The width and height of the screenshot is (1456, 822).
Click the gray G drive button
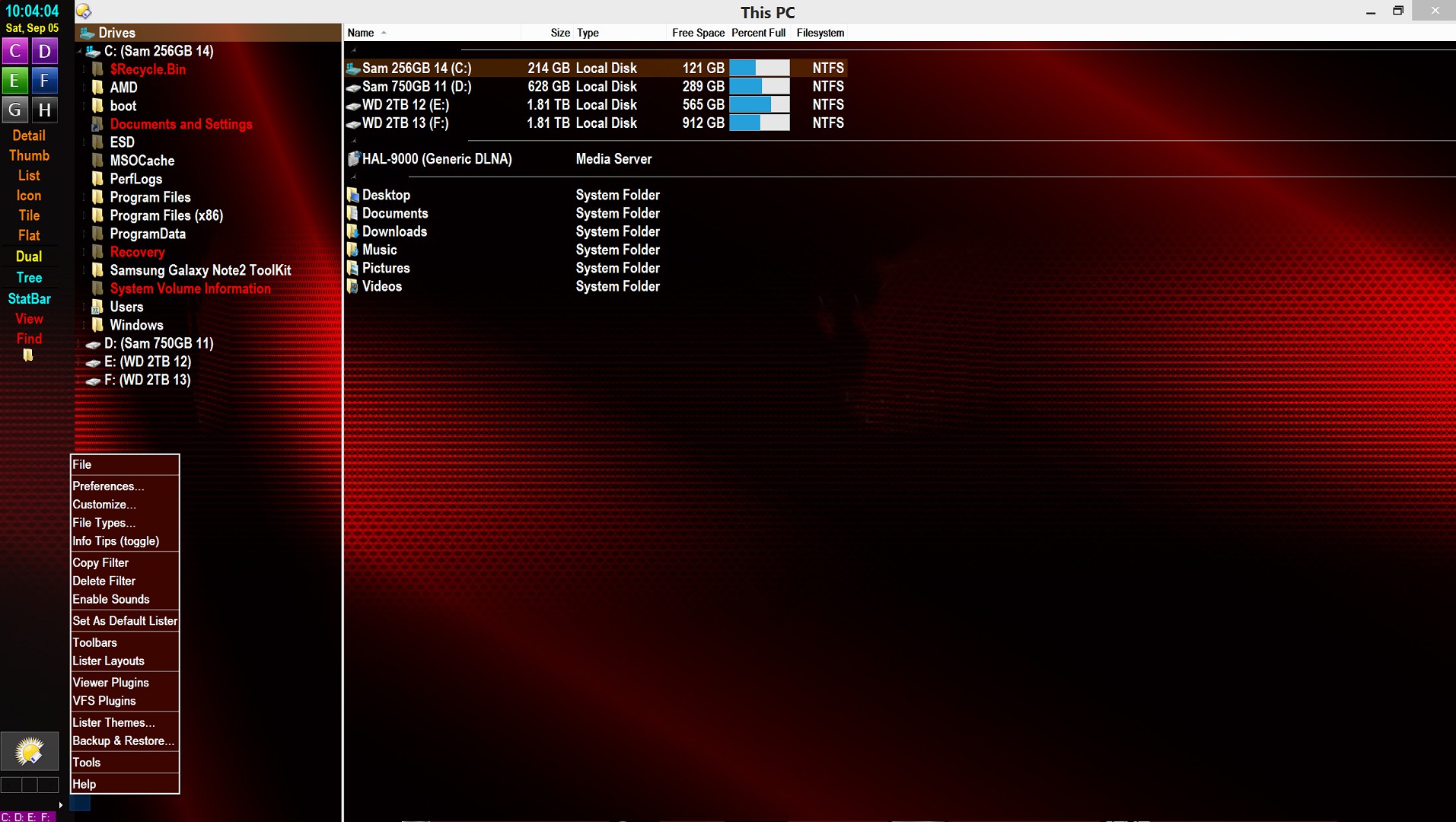(x=15, y=110)
